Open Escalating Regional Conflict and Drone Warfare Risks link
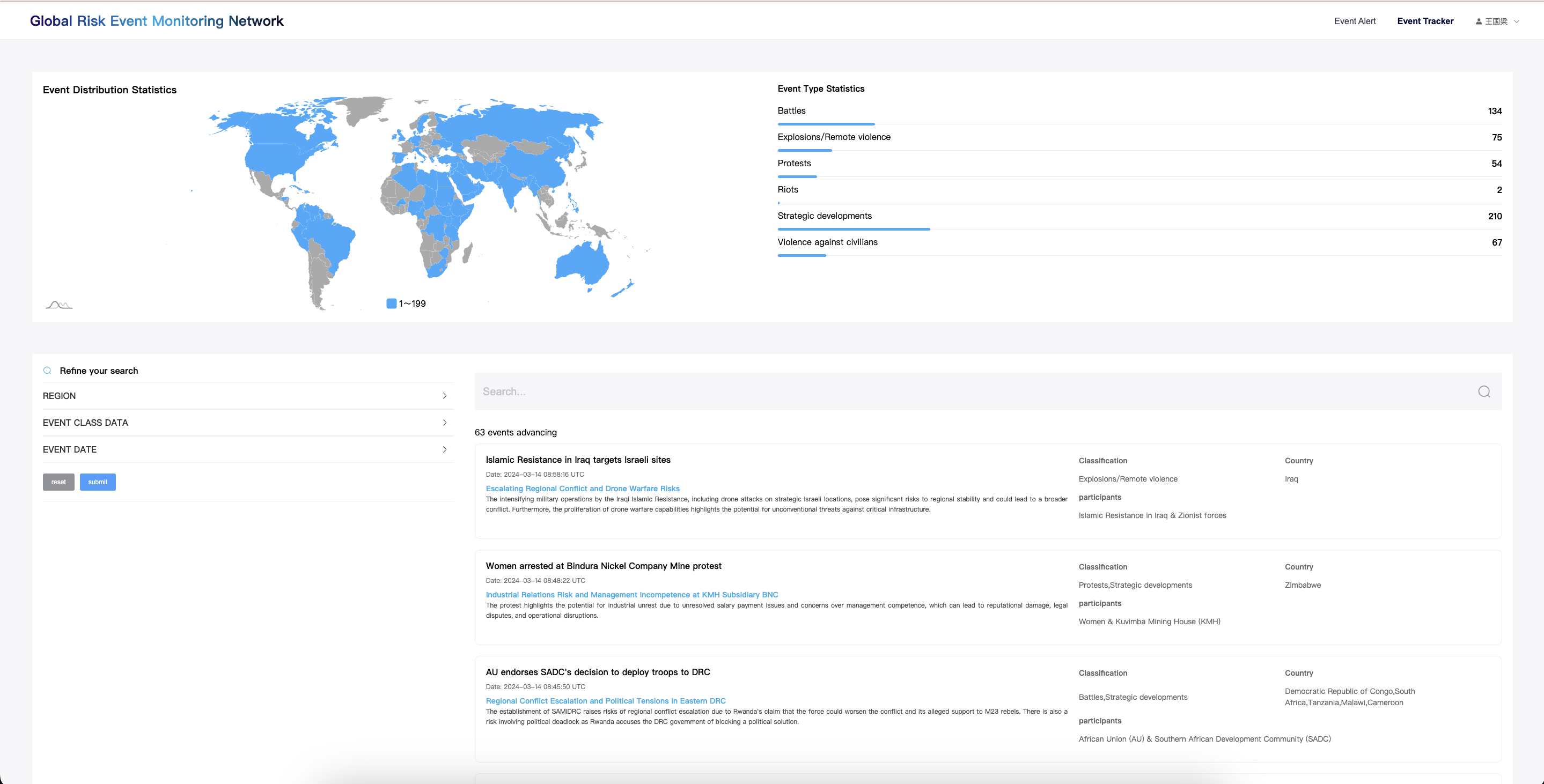Screen dimensions: 1544x784 tap(583, 489)
